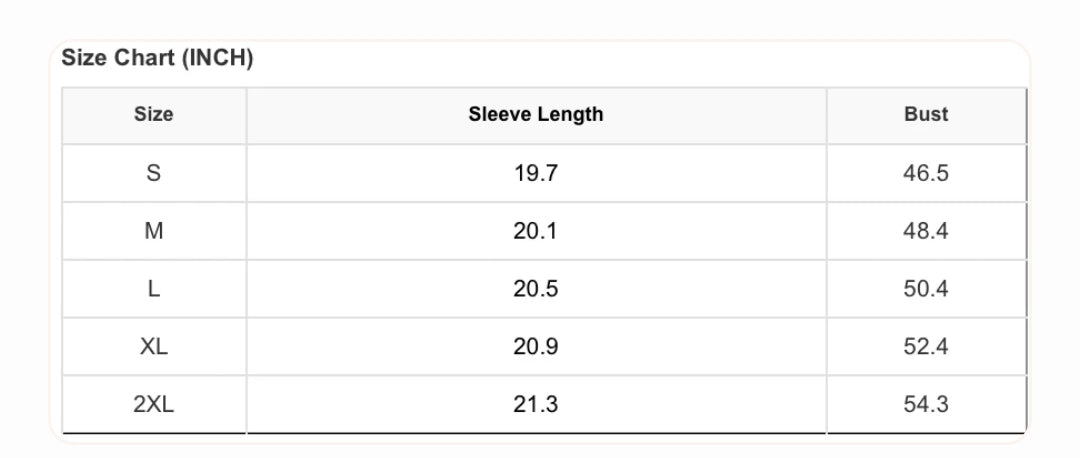Select bust measurement 50.4
Image resolution: width=1080 pixels, height=458 pixels.
tap(926, 289)
